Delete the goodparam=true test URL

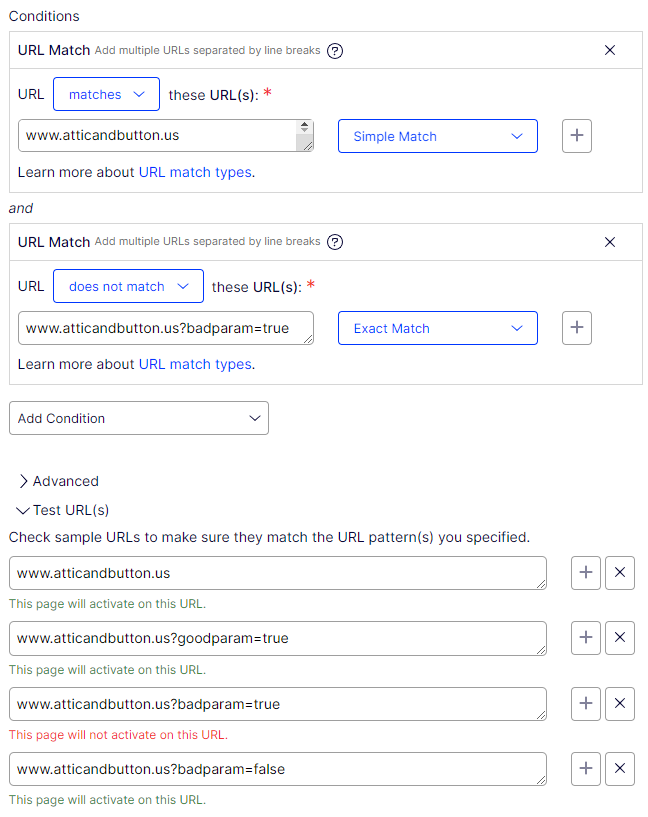click(x=620, y=638)
